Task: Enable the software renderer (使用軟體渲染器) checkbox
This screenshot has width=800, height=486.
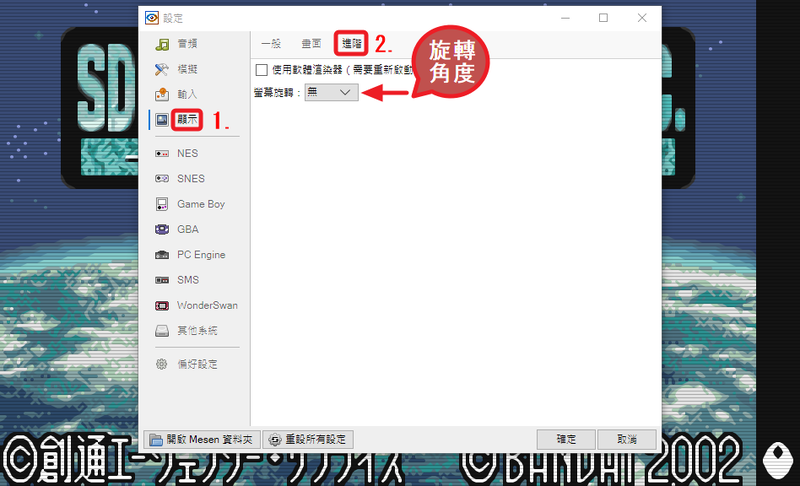Action: [x=262, y=70]
